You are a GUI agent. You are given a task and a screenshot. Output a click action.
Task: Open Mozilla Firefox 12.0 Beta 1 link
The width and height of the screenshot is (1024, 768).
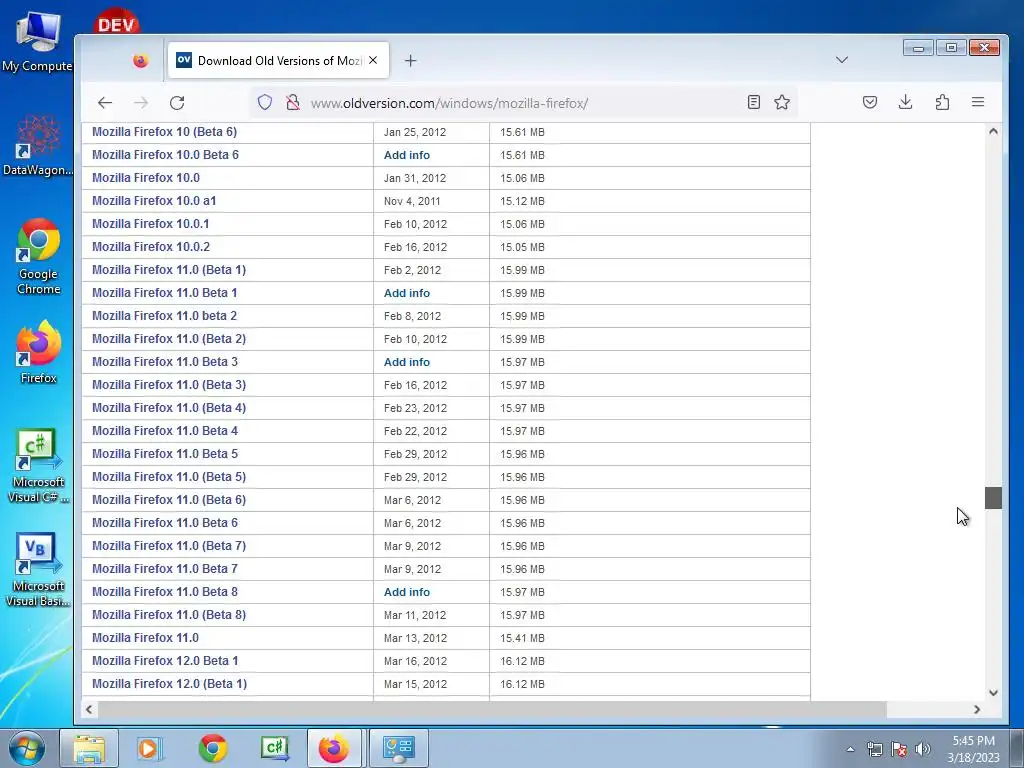pyautogui.click(x=165, y=661)
